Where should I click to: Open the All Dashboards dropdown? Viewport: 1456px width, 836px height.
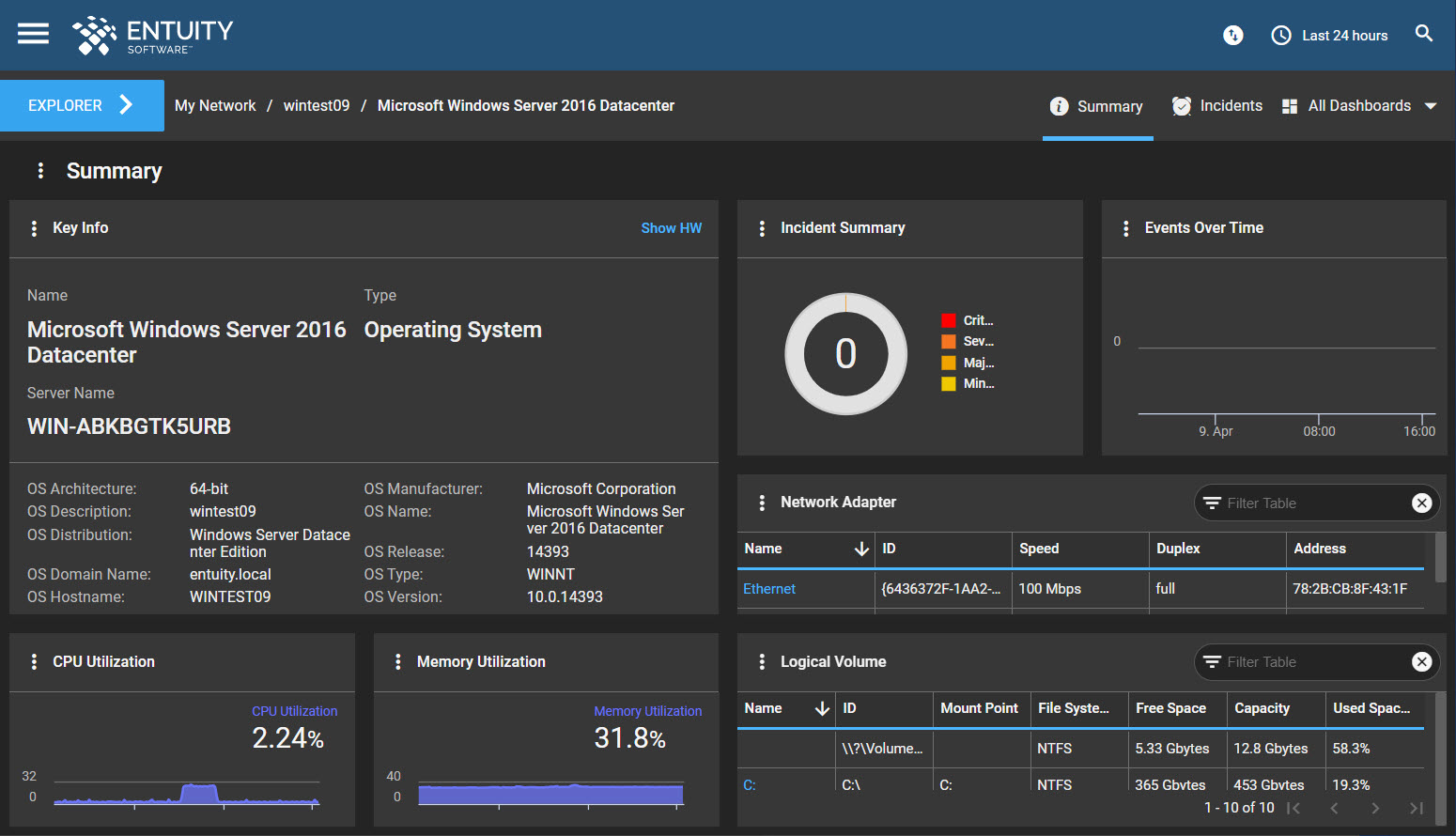point(1359,106)
